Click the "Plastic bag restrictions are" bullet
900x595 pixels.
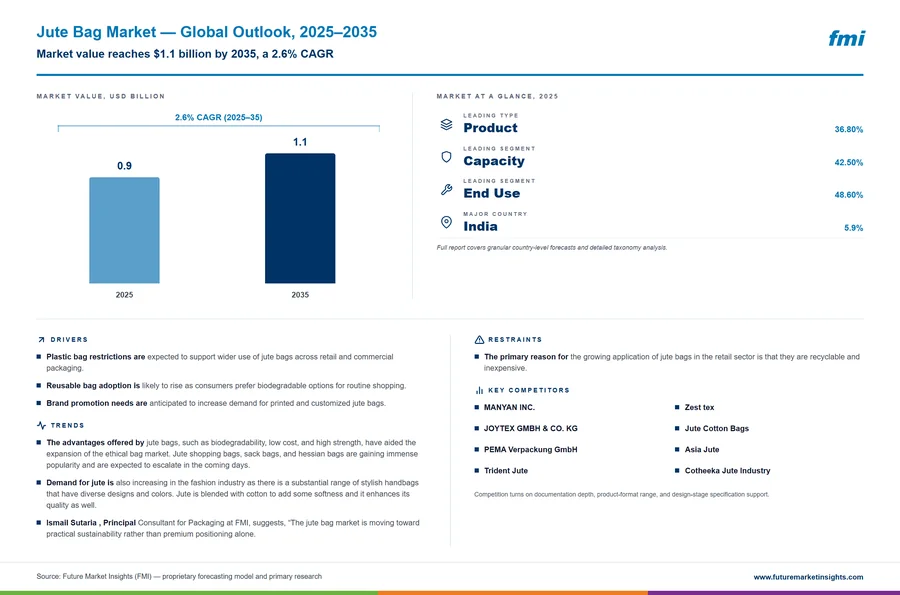[220, 362]
